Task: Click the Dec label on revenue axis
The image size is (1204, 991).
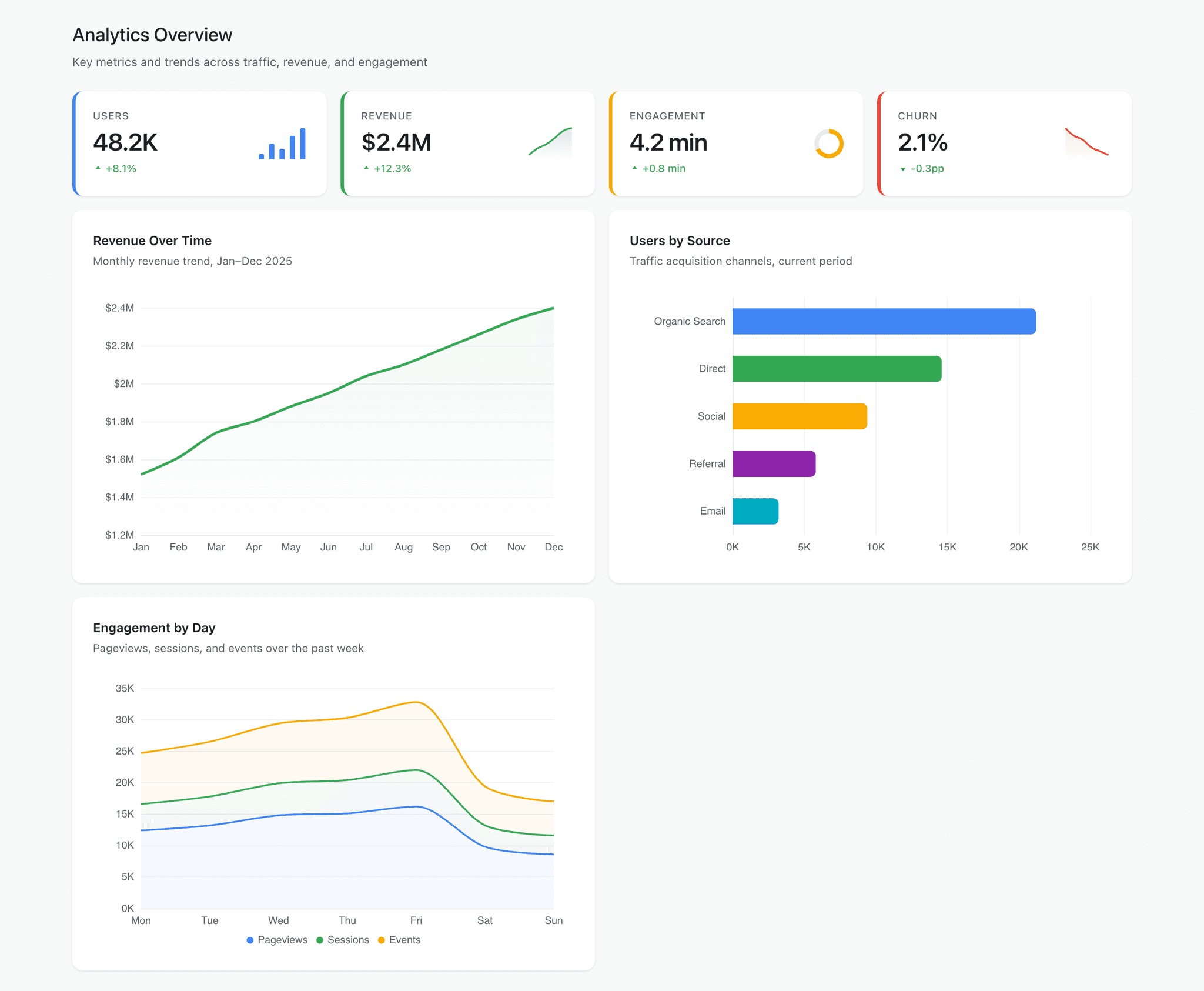Action: (553, 547)
